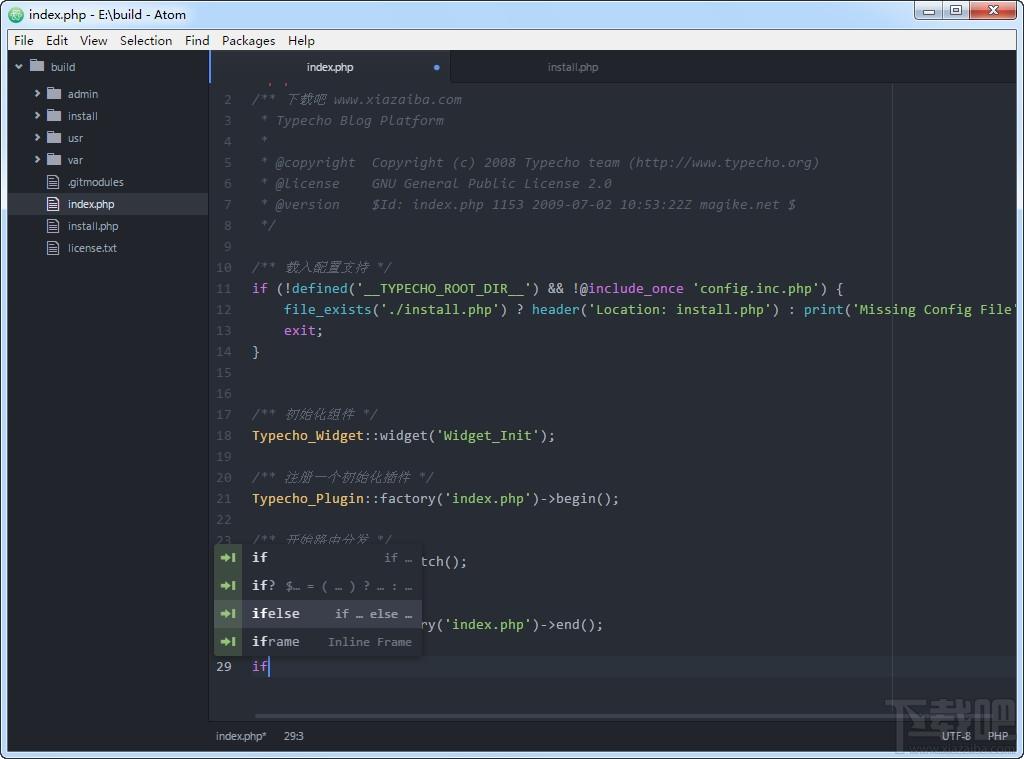Expand the install folder chevron
This screenshot has width=1024, height=759.
pyautogui.click(x=37, y=116)
